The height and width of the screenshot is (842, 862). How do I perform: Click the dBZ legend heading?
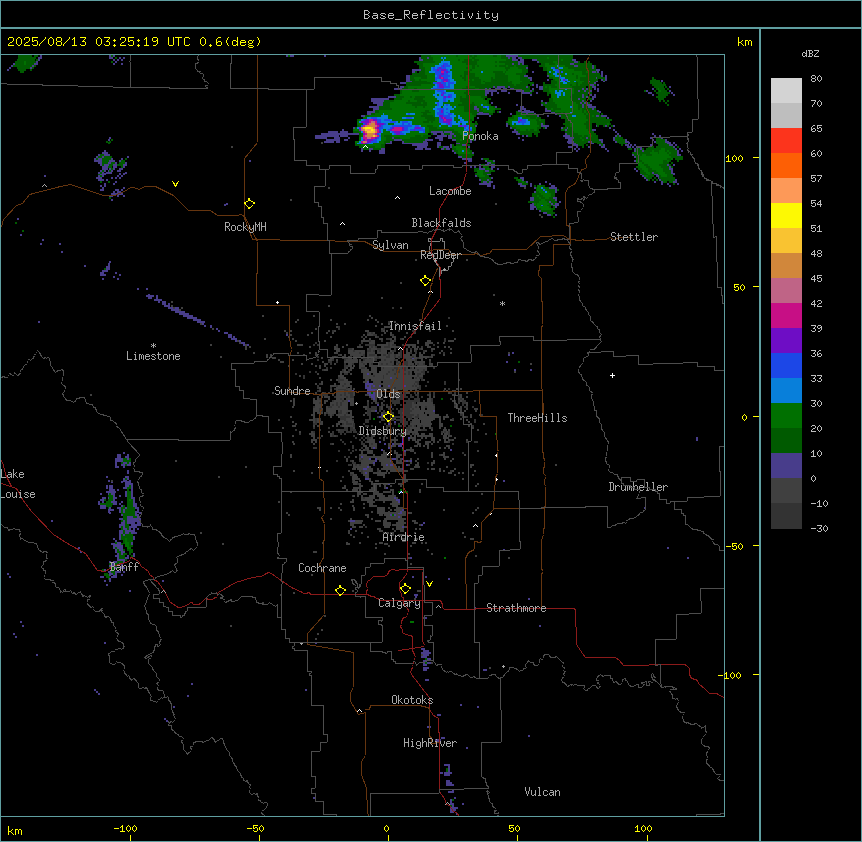[x=810, y=53]
